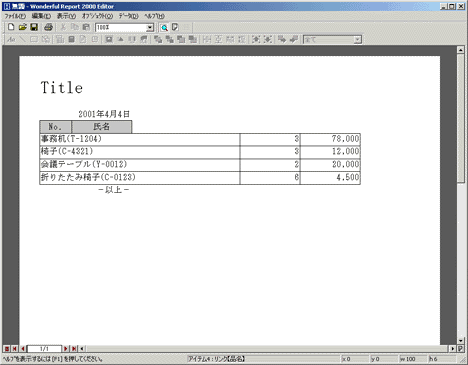This screenshot has width=468, height=365.
Task: Jump to the first page button
Action: point(15,349)
